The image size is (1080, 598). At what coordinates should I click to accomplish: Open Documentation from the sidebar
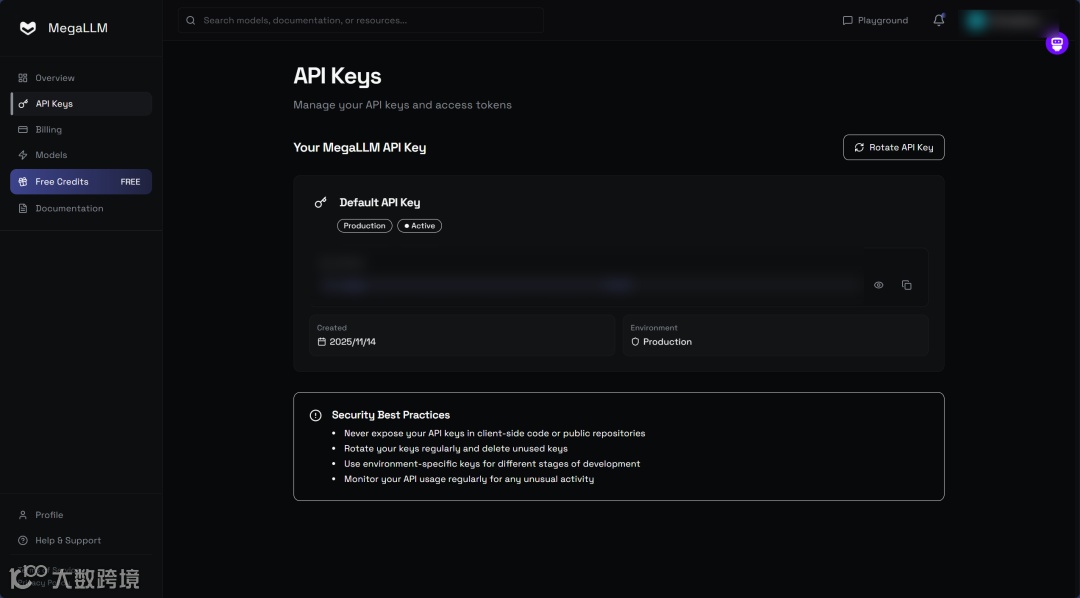(81, 208)
